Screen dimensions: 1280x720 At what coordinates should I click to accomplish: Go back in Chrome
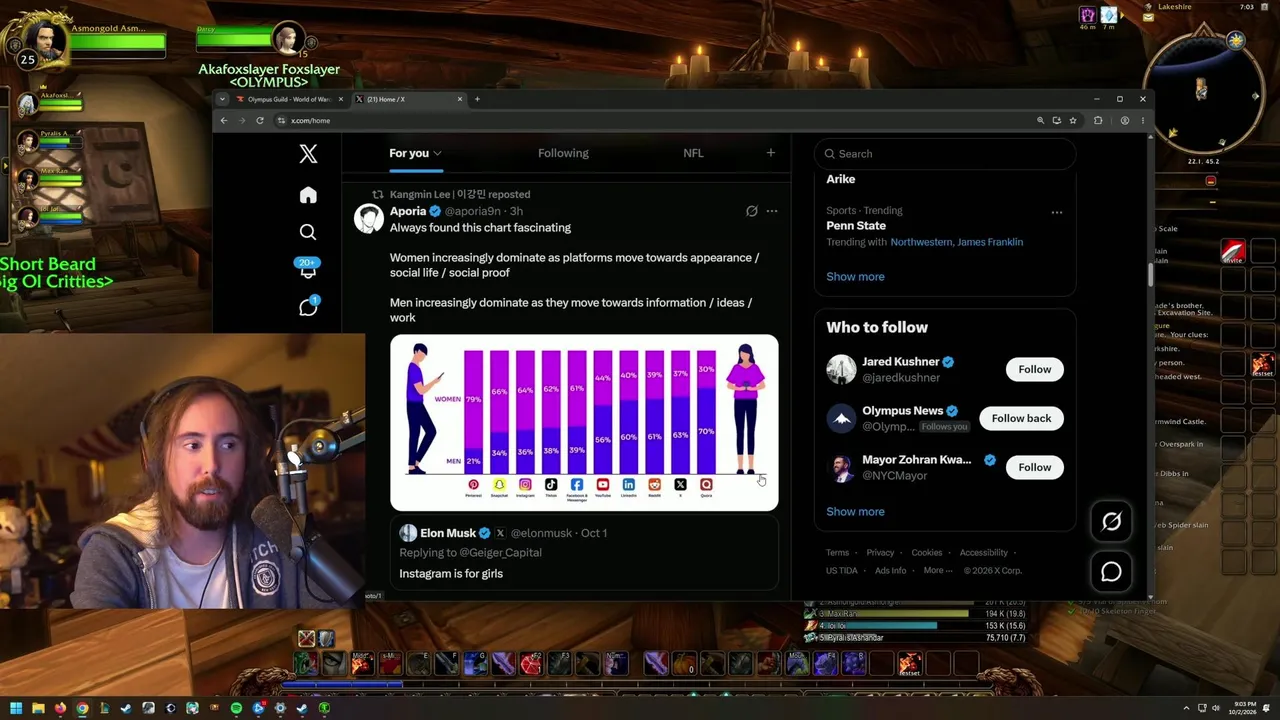pyautogui.click(x=224, y=120)
